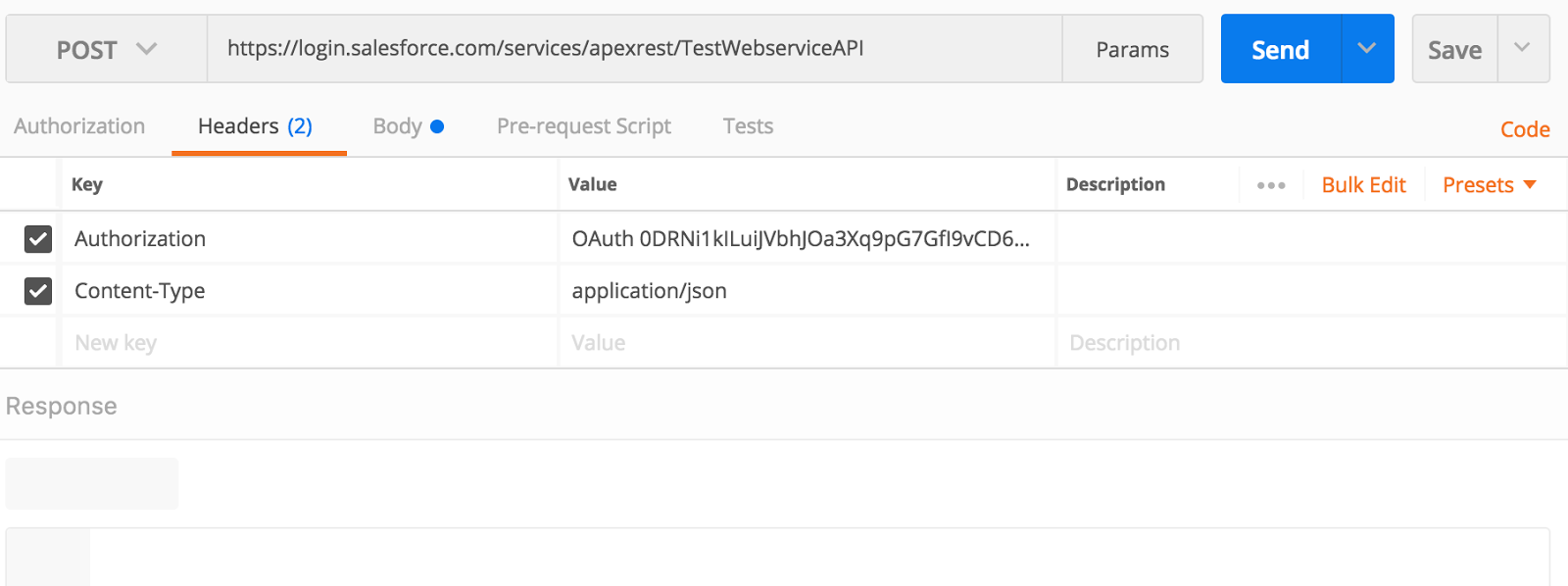Uncheck the Content-Type header checkbox

(38, 291)
